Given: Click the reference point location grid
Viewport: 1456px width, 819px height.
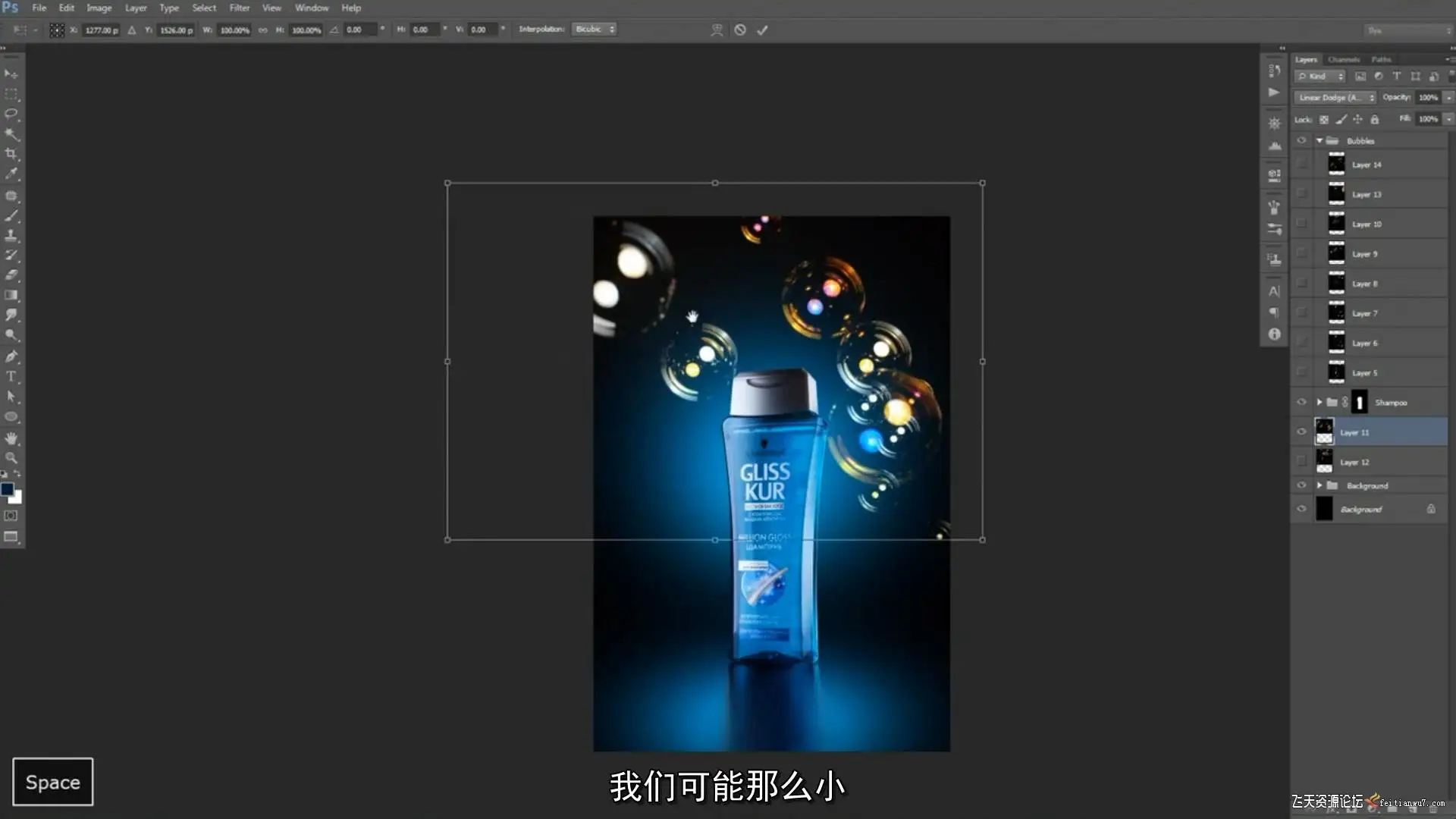Looking at the screenshot, I should pyautogui.click(x=56, y=30).
